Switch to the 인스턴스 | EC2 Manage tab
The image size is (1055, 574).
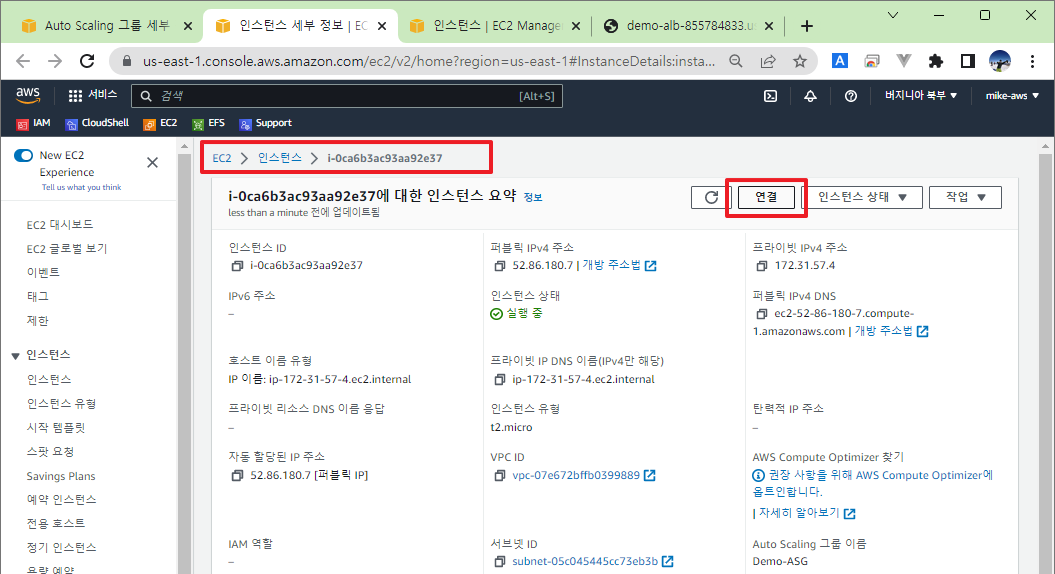pos(496,26)
